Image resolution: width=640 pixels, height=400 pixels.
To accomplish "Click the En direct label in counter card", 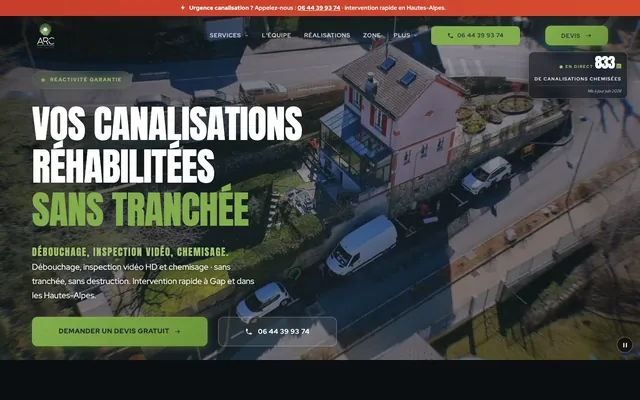I will point(578,67).
